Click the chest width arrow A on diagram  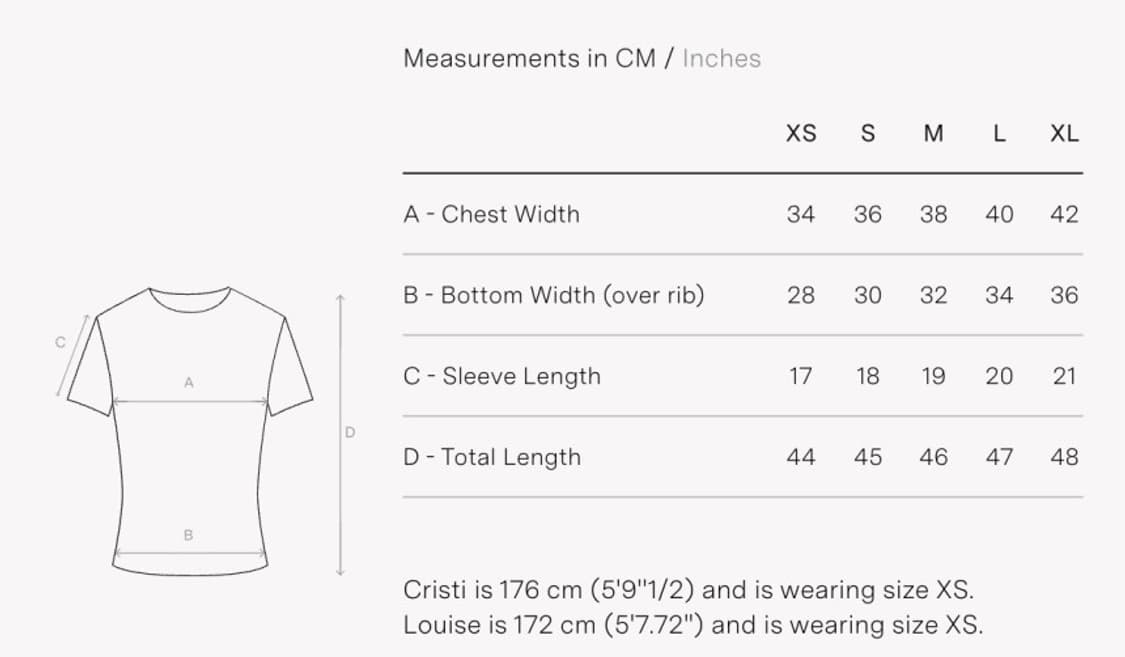pos(189,402)
